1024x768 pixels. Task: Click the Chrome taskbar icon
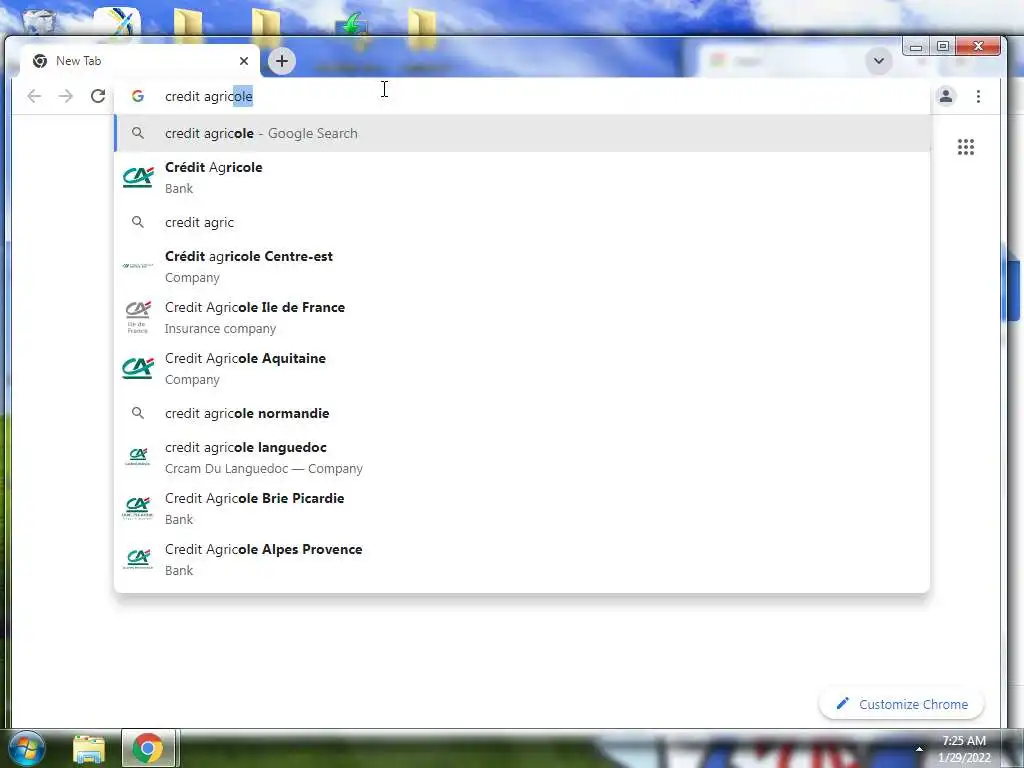[148, 748]
